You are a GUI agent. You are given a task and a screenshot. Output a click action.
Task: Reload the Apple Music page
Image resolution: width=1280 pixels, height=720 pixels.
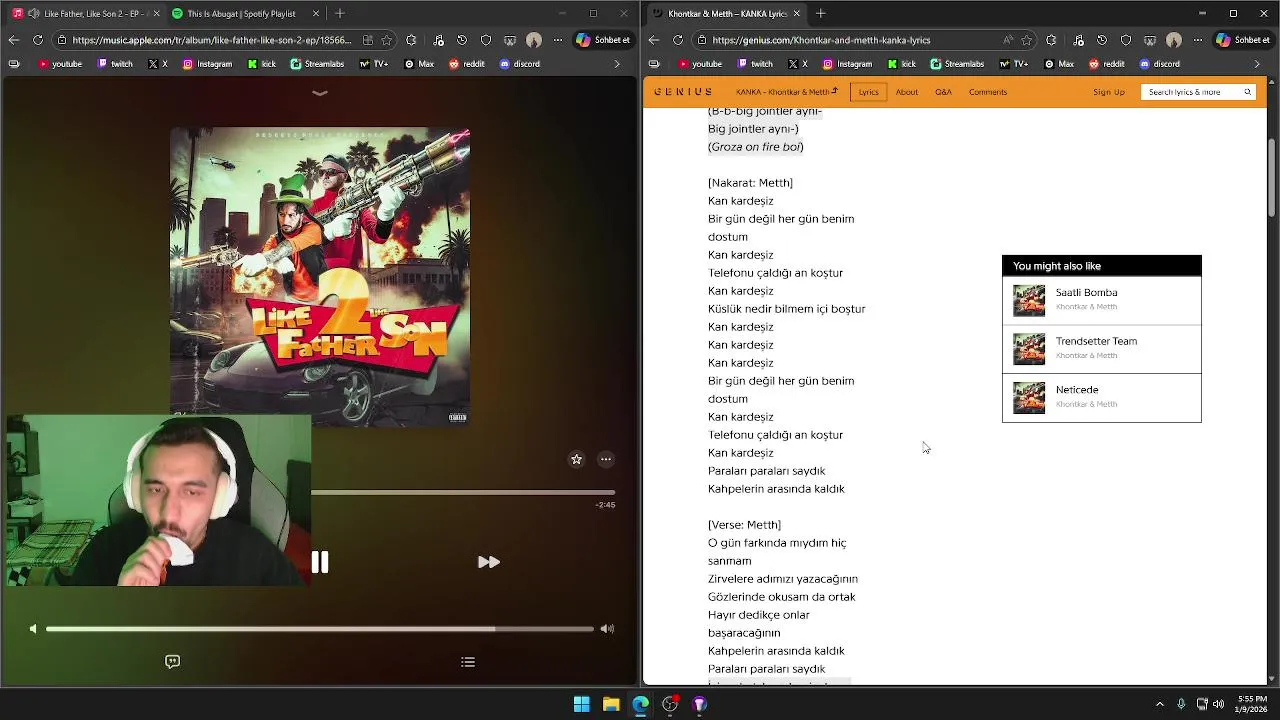[x=38, y=40]
